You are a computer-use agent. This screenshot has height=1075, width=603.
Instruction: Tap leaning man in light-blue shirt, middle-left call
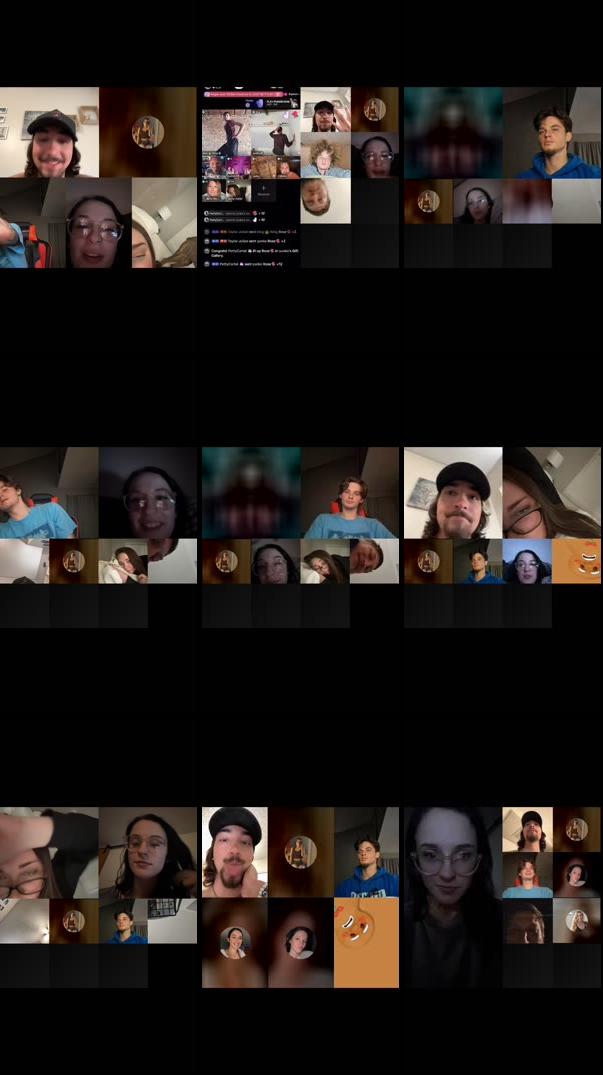(49, 492)
